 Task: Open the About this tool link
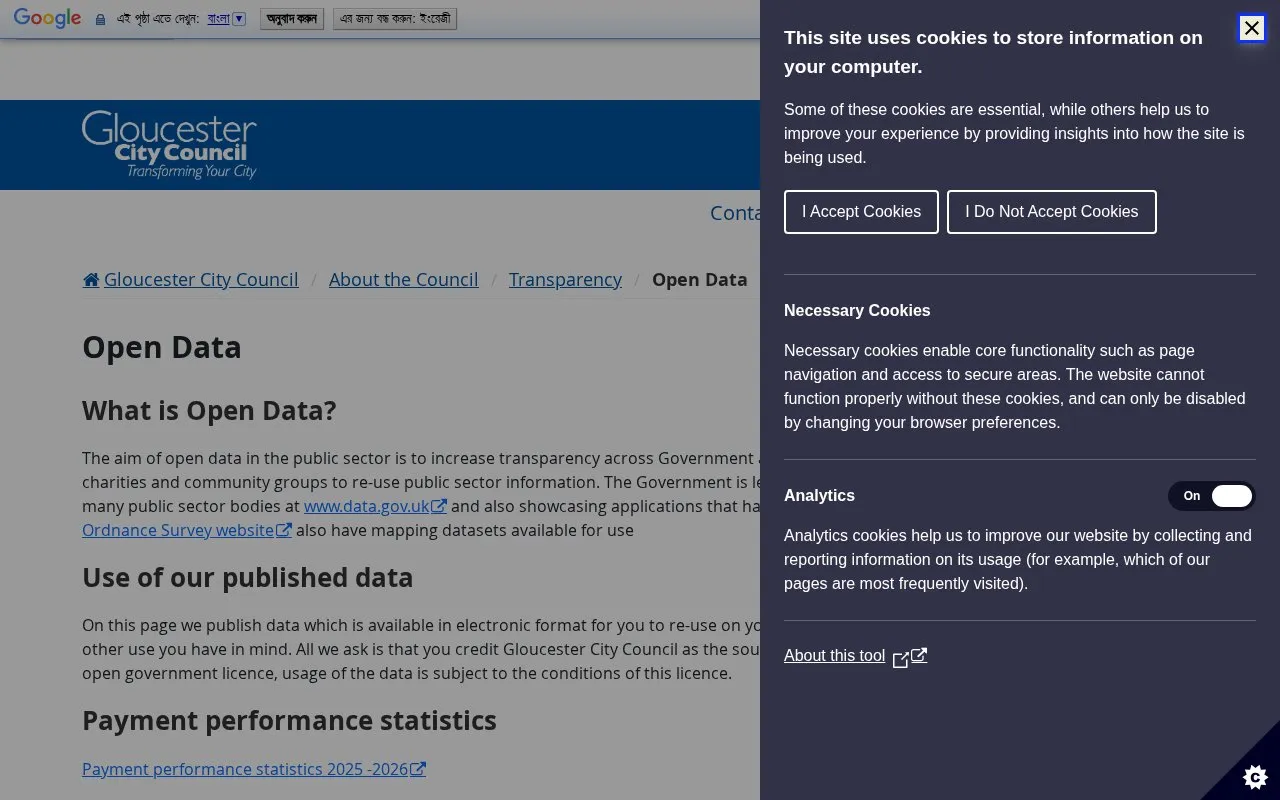point(834,656)
